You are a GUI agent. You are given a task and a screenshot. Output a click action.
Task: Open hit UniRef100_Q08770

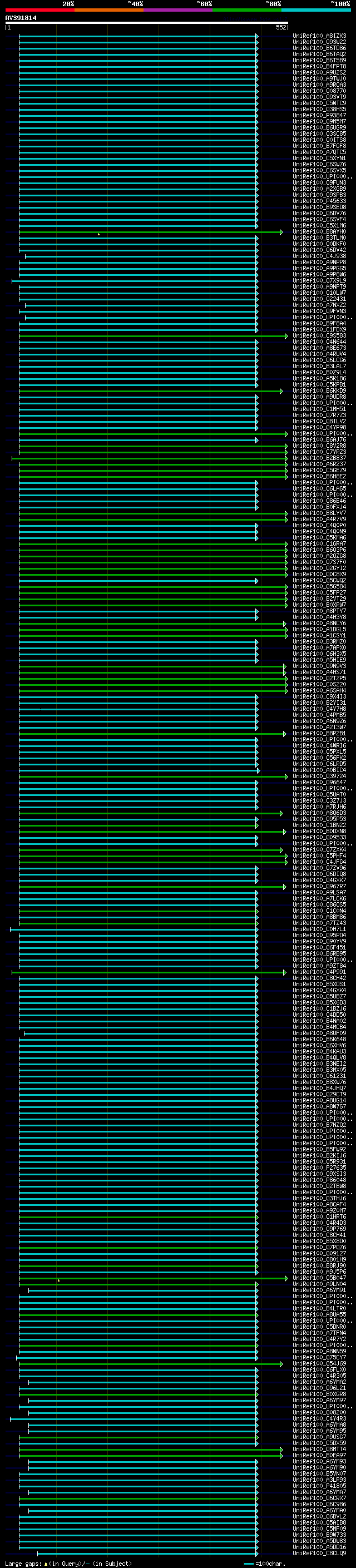(319, 91)
